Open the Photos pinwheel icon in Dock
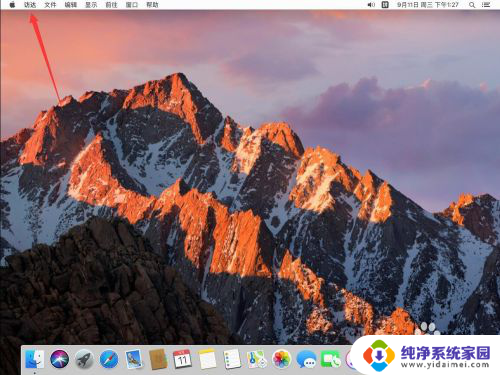 (x=281, y=359)
